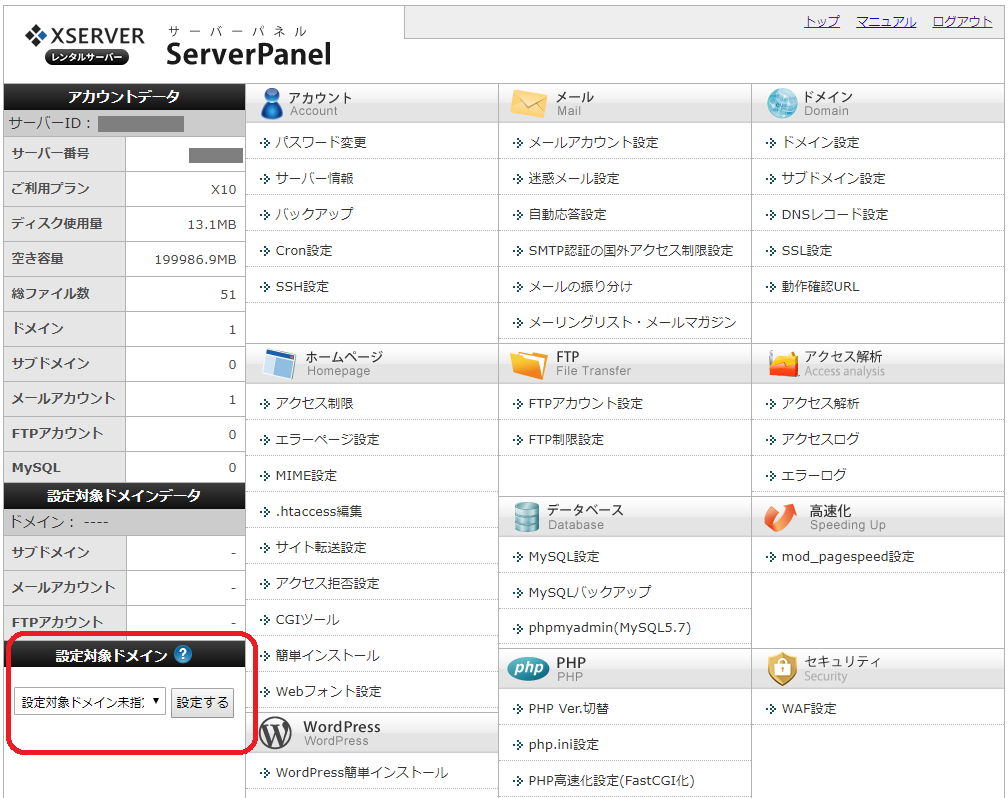Open メーリングリスト・メールマガジン

tap(632, 322)
